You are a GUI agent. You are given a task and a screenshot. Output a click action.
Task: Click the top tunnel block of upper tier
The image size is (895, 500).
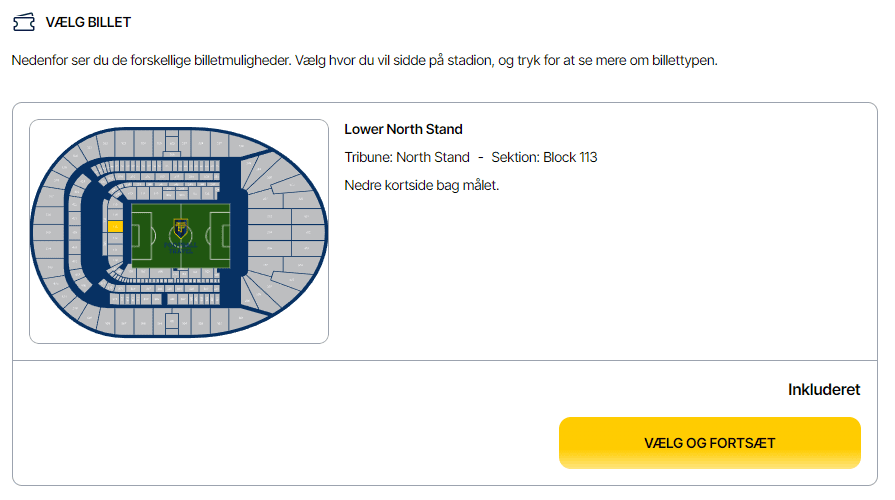click(172, 142)
